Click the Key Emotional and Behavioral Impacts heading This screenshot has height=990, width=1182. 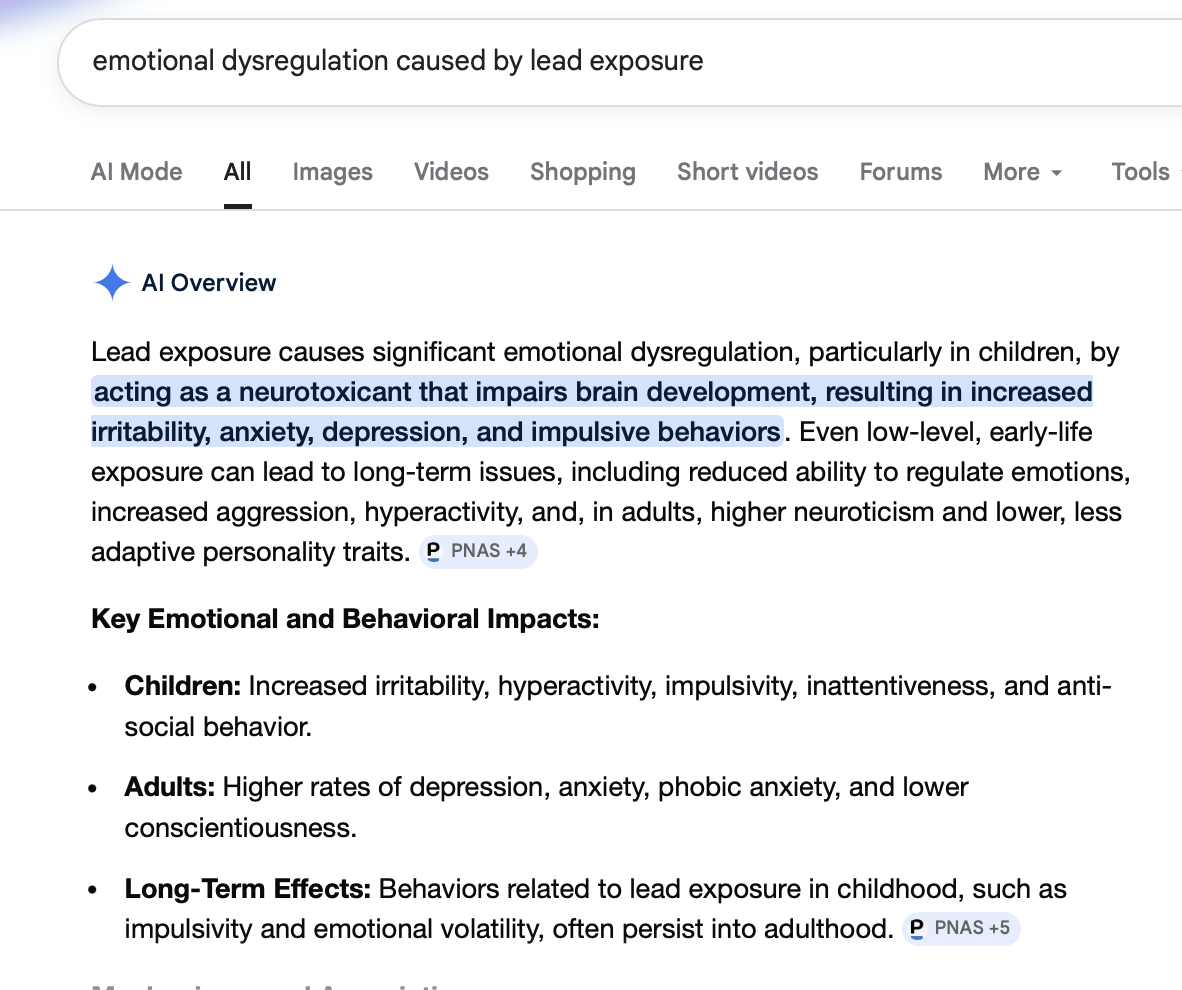[x=345, y=619]
